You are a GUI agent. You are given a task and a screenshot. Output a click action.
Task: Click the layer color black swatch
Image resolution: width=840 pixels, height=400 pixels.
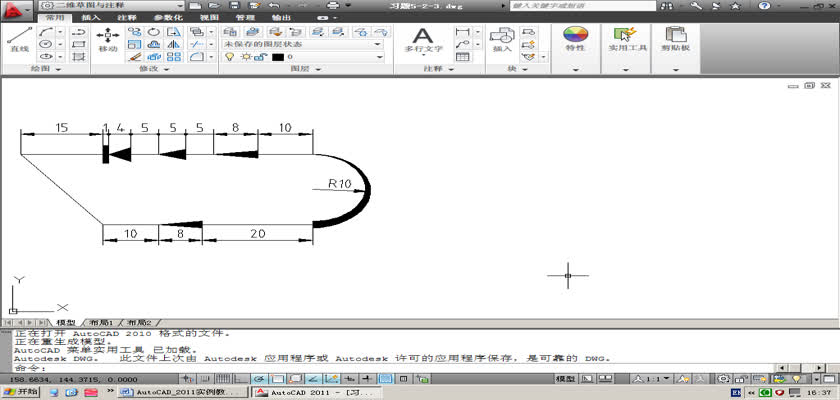click(278, 57)
